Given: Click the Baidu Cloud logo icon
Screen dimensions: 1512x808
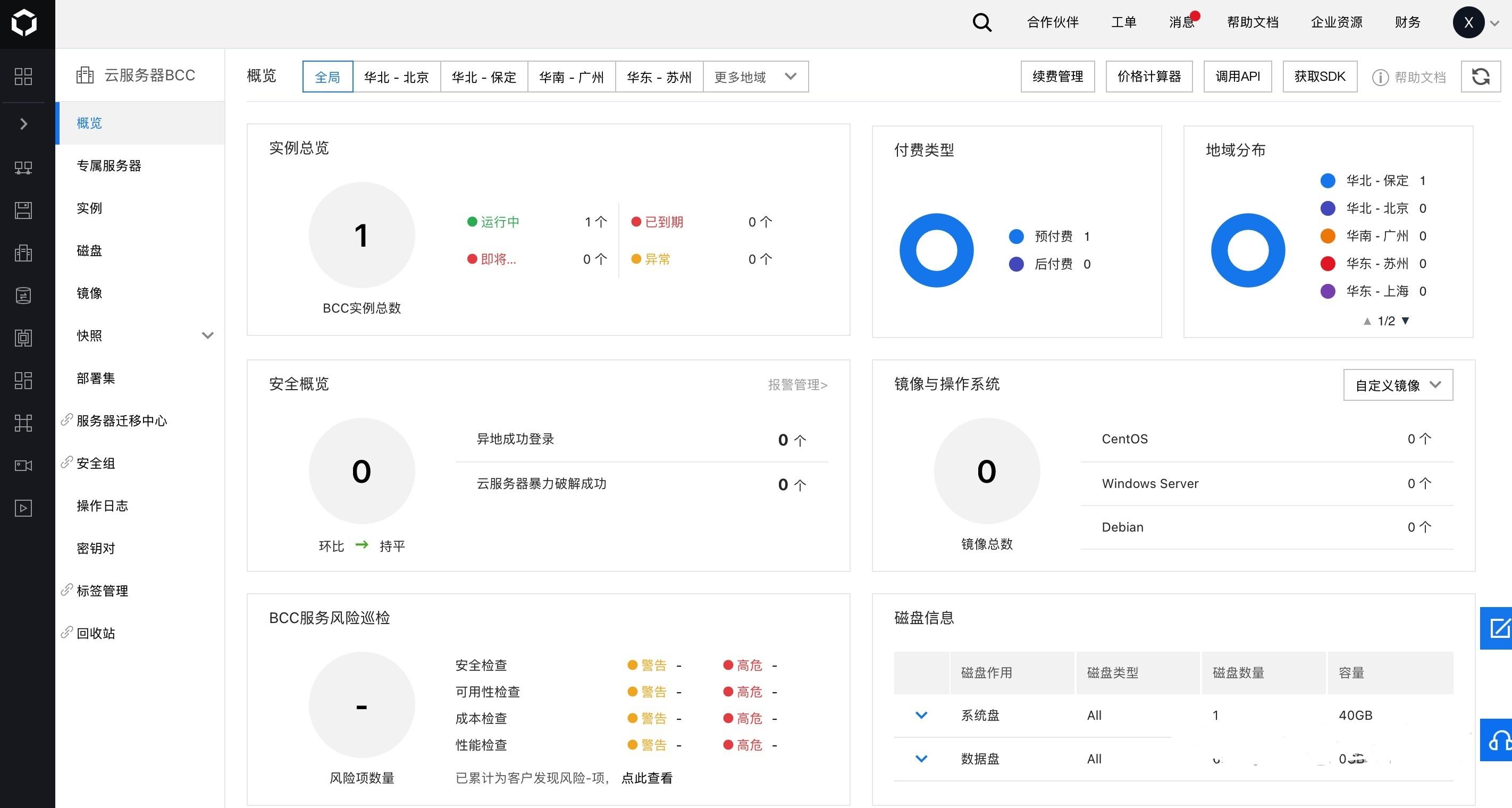Looking at the screenshot, I should click(24, 23).
